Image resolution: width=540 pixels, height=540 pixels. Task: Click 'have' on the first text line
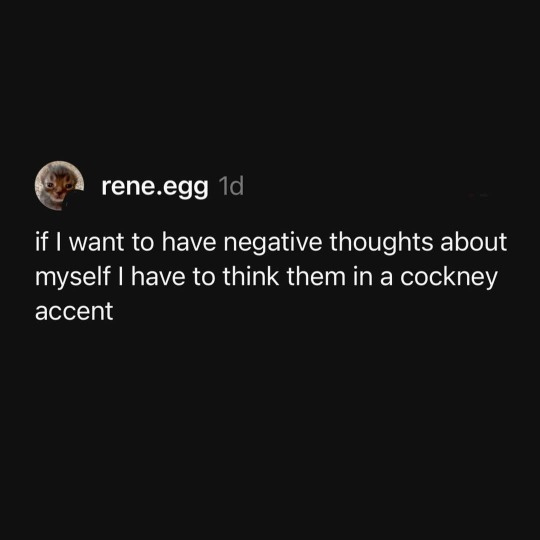coord(188,242)
